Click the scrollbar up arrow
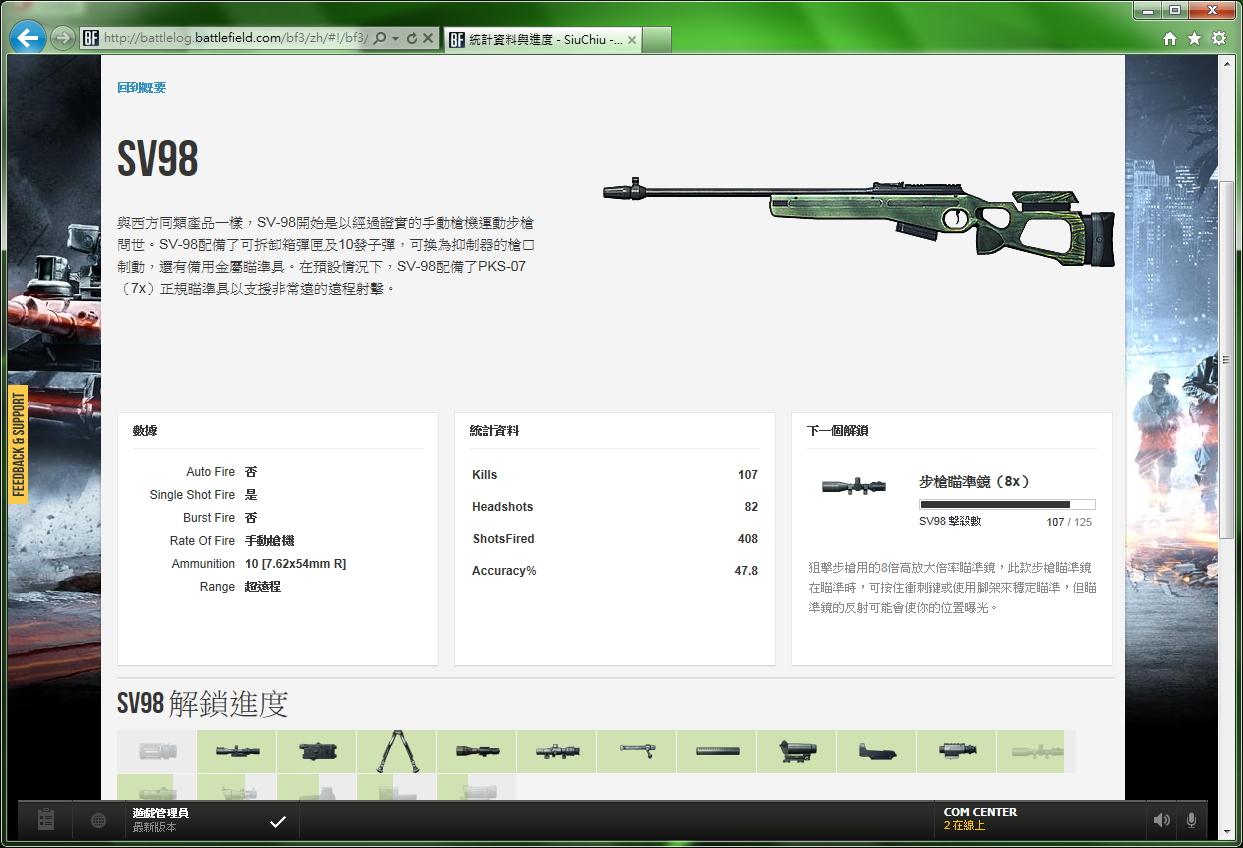This screenshot has width=1243, height=848. (1226, 63)
